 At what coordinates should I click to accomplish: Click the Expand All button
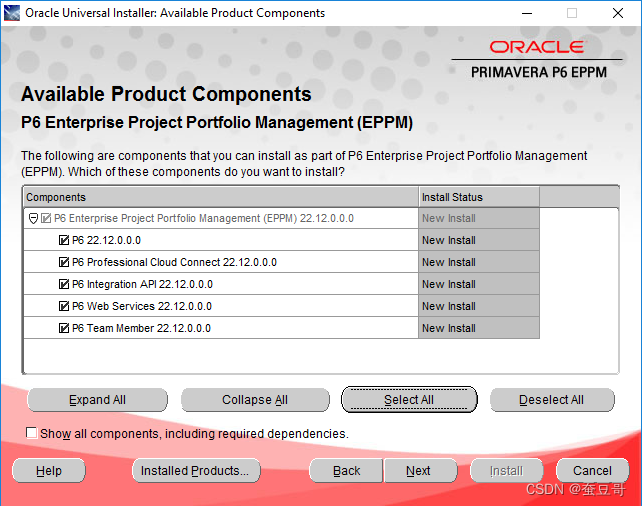coord(97,400)
